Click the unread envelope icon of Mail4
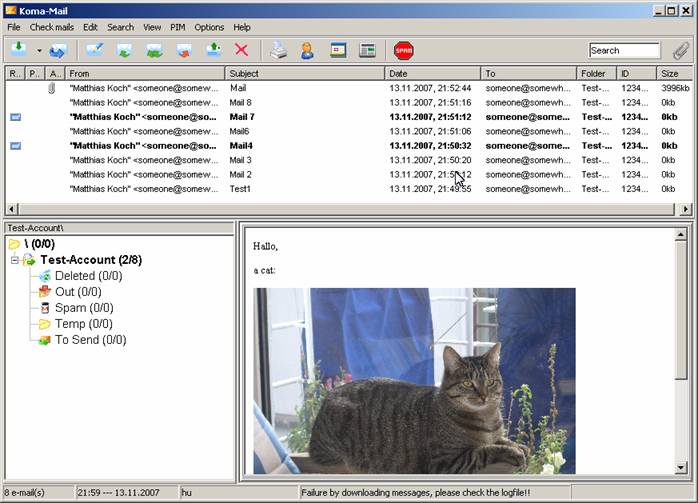 (x=16, y=146)
